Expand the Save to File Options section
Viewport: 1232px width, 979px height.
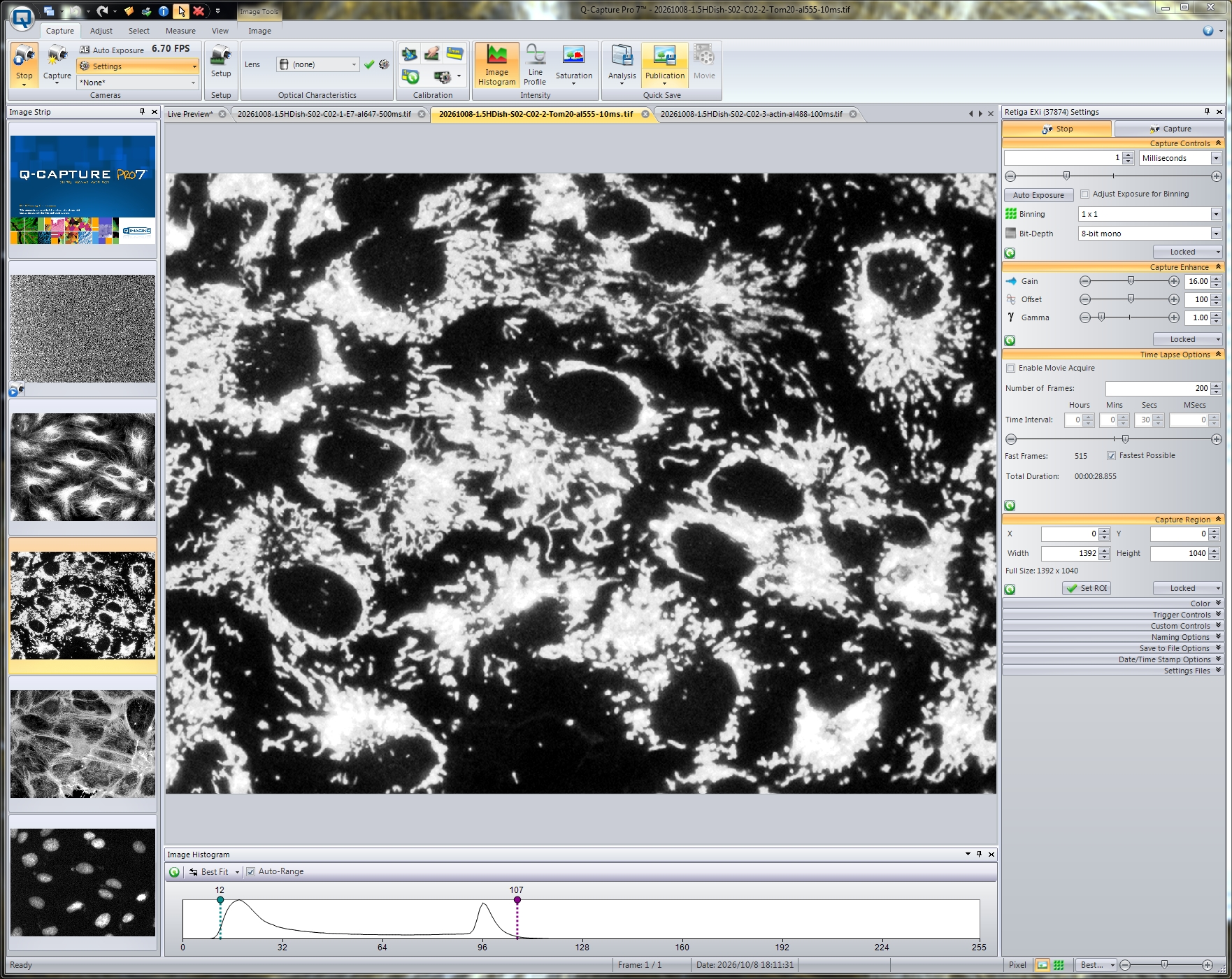(x=1112, y=648)
